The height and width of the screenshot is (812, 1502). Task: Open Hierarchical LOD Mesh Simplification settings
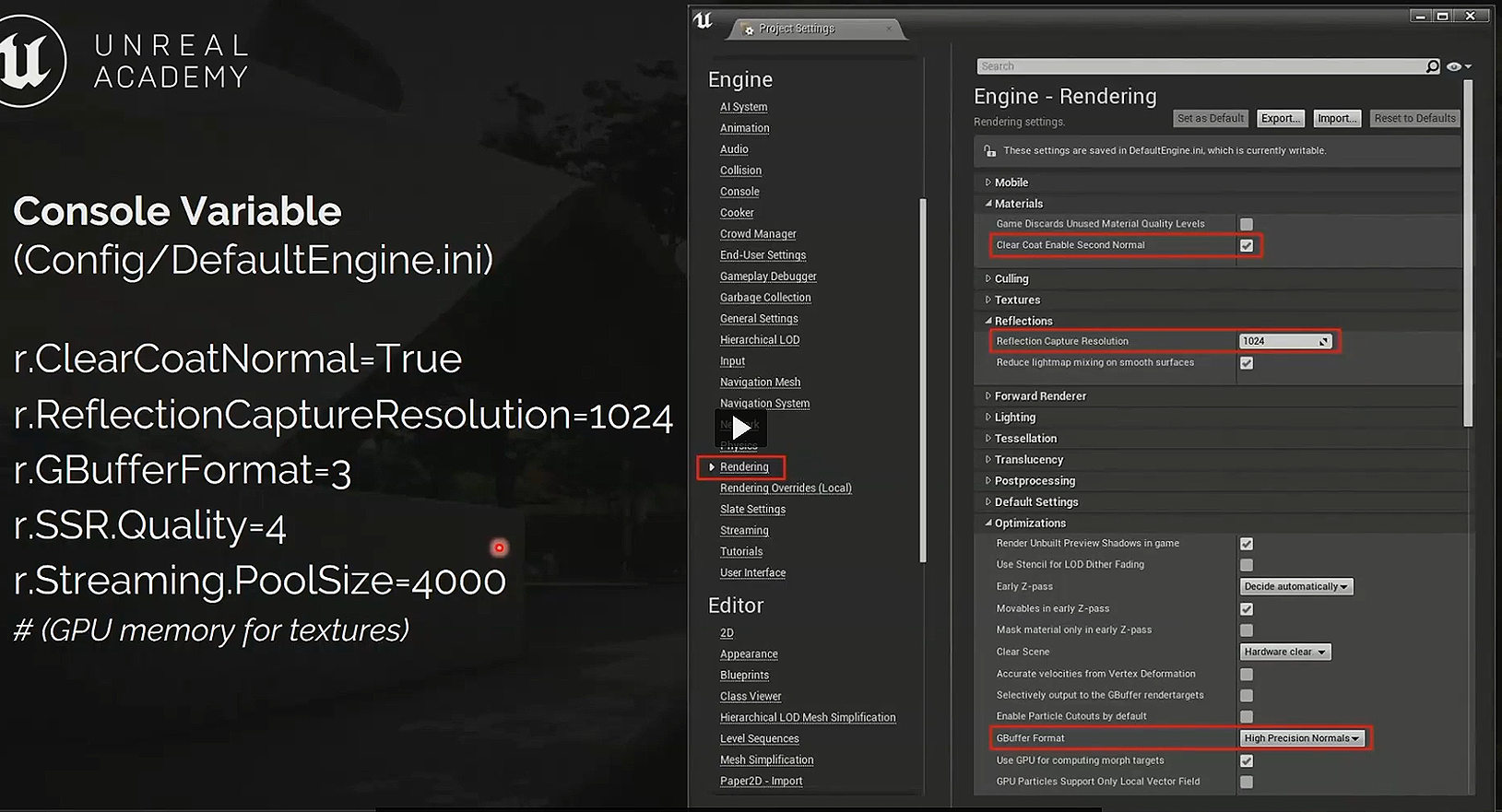pyautogui.click(x=808, y=718)
